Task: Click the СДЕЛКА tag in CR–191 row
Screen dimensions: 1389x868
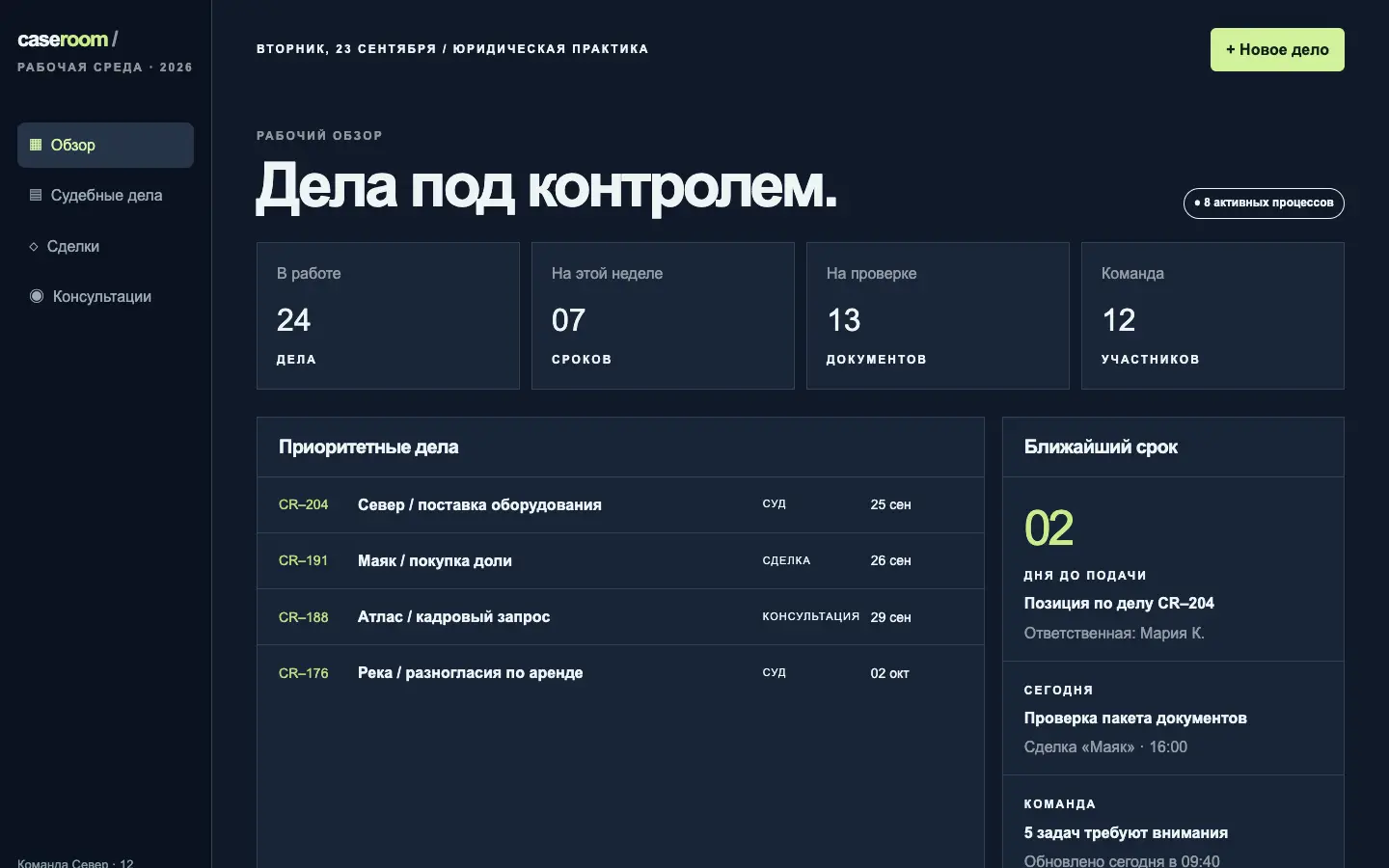Action: point(786,560)
